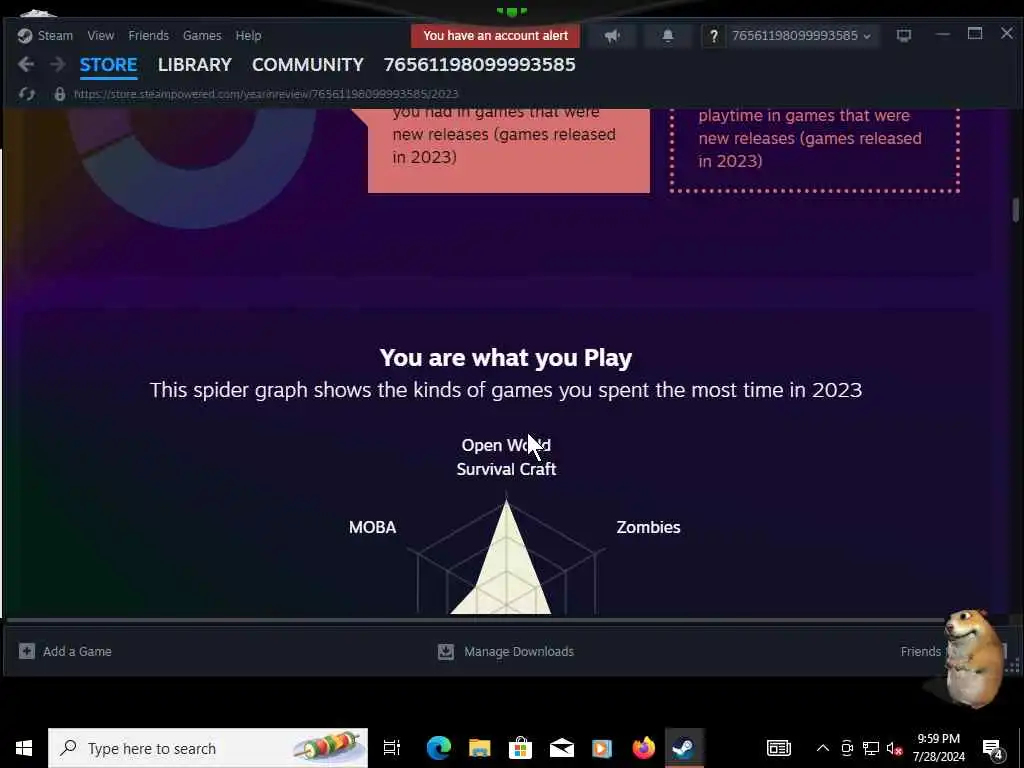Click the Steam taskbar icon
The height and width of the screenshot is (768, 1024).
coord(684,748)
